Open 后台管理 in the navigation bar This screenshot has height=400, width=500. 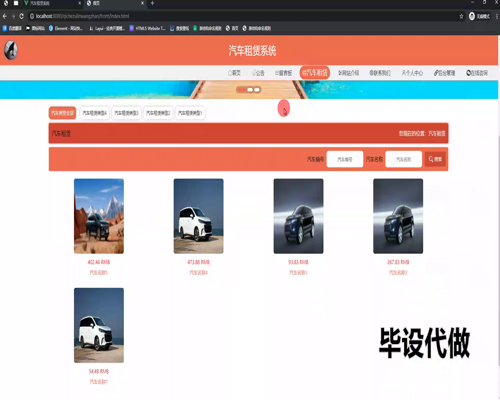444,73
